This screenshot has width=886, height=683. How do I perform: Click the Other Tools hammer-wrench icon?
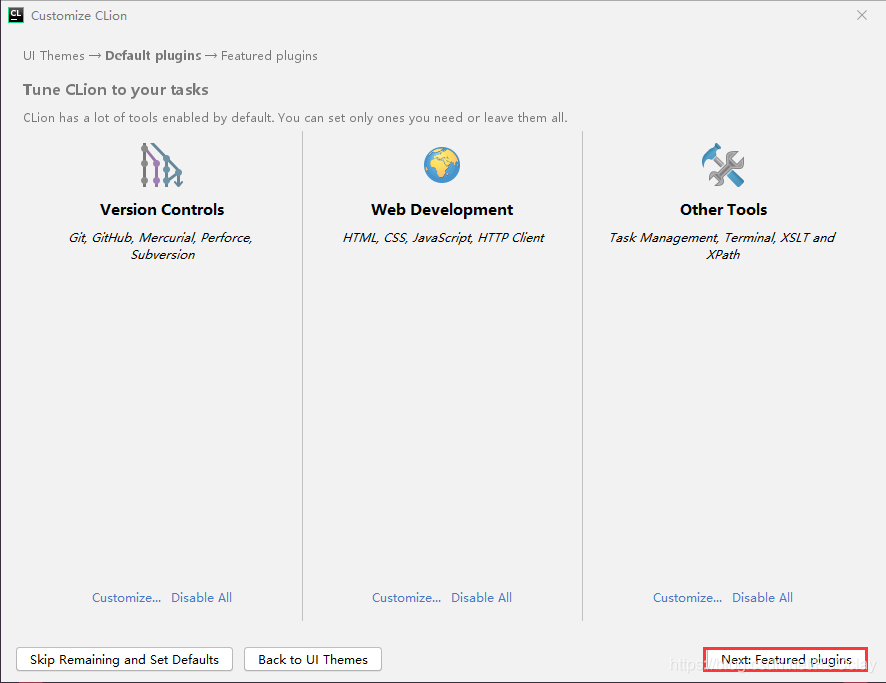(723, 165)
